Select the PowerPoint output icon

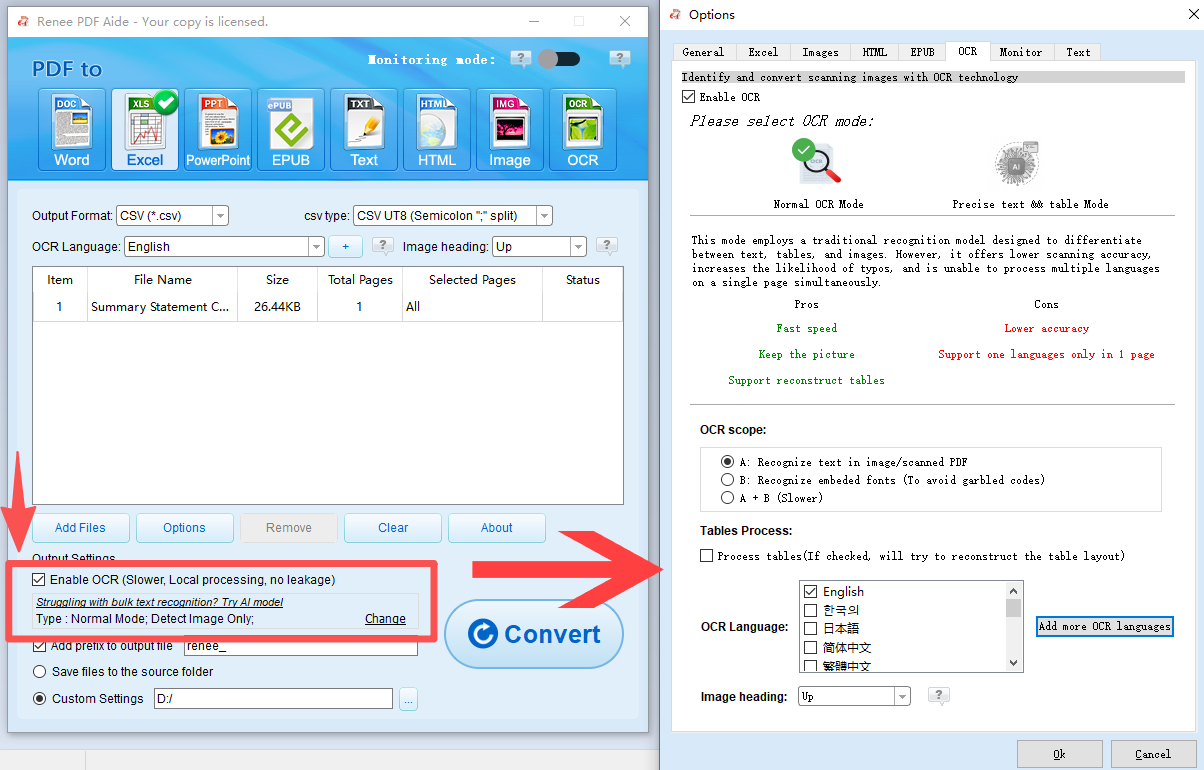tap(217, 128)
